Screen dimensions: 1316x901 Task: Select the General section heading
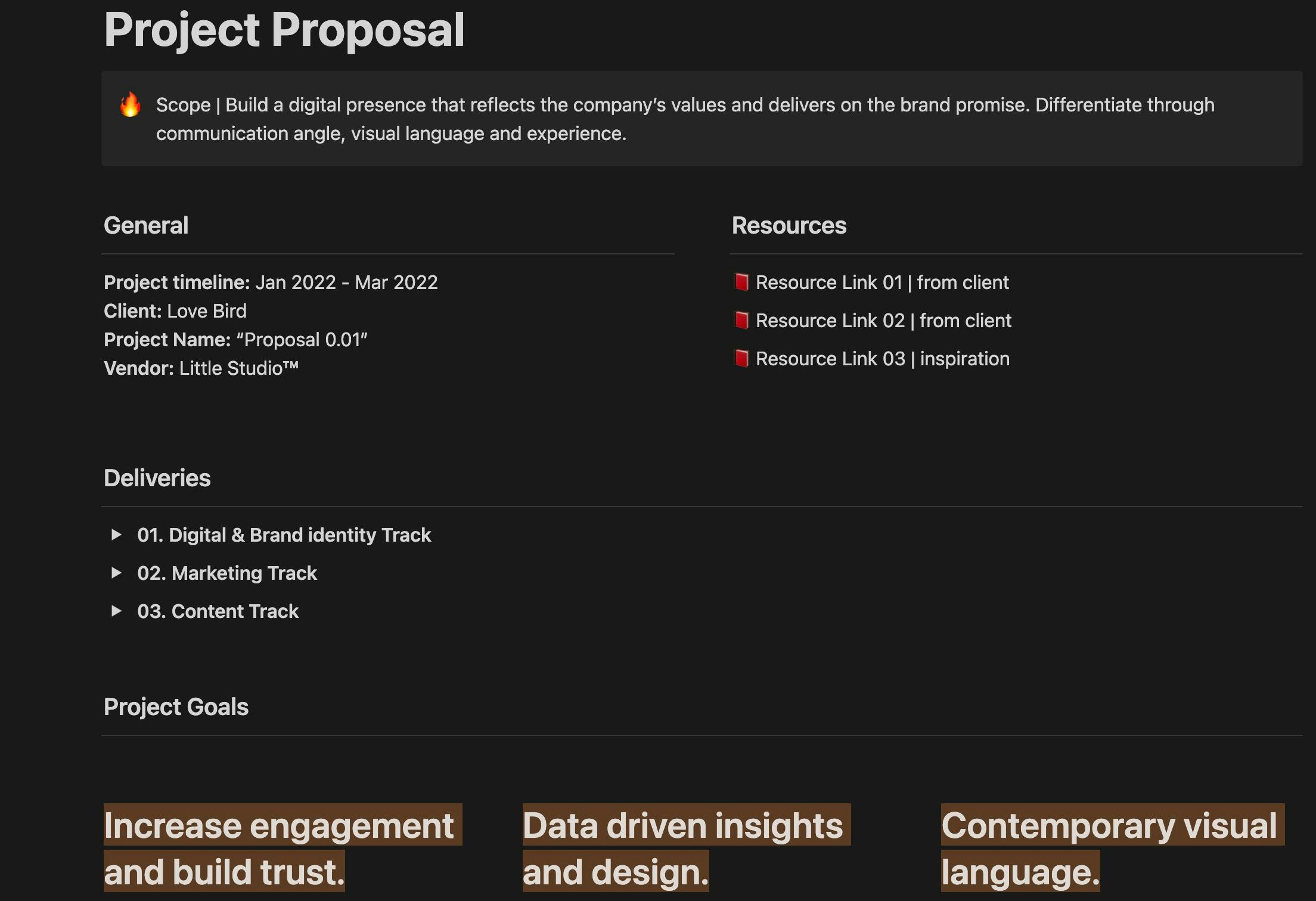[x=146, y=225]
